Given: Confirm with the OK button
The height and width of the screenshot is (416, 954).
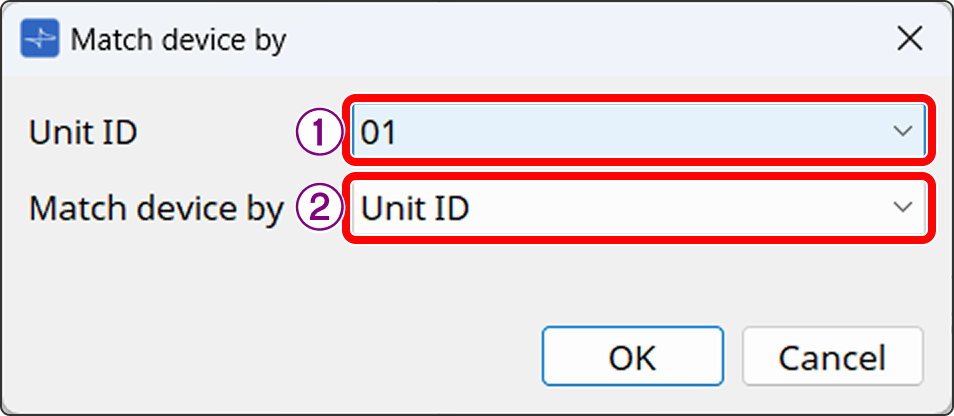Looking at the screenshot, I should [x=632, y=357].
